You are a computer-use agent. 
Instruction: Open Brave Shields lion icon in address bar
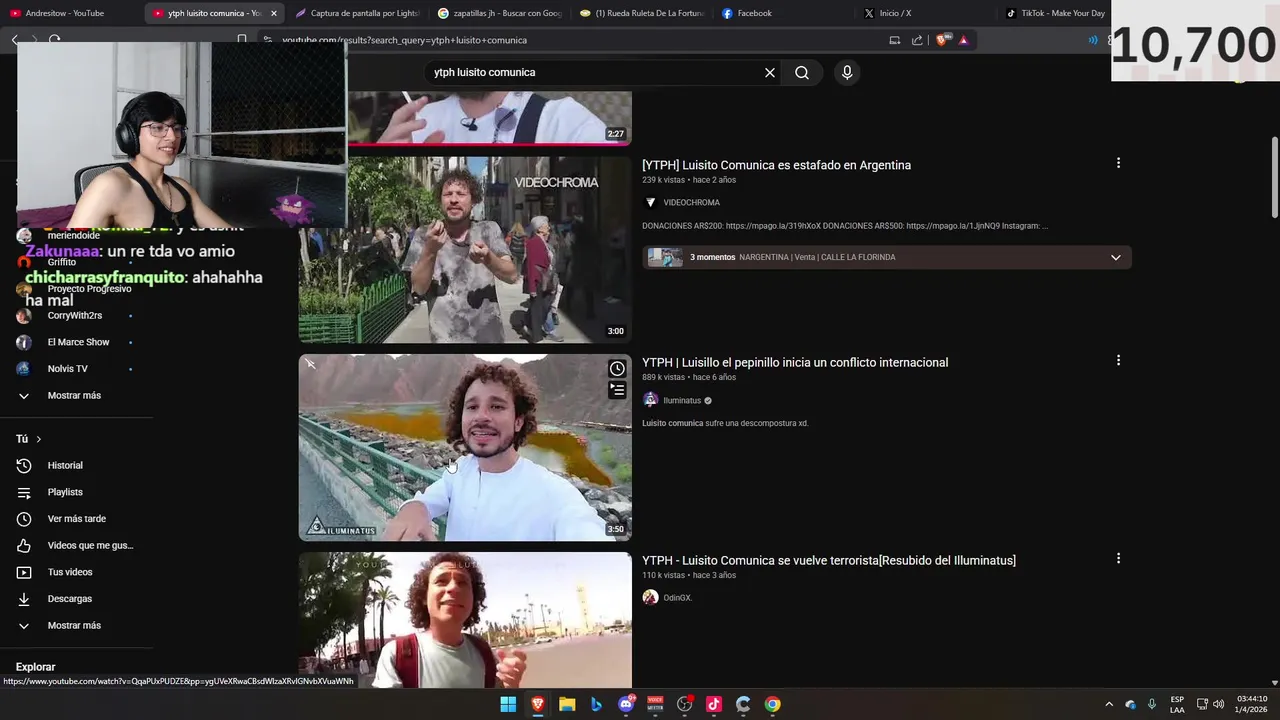click(x=942, y=40)
